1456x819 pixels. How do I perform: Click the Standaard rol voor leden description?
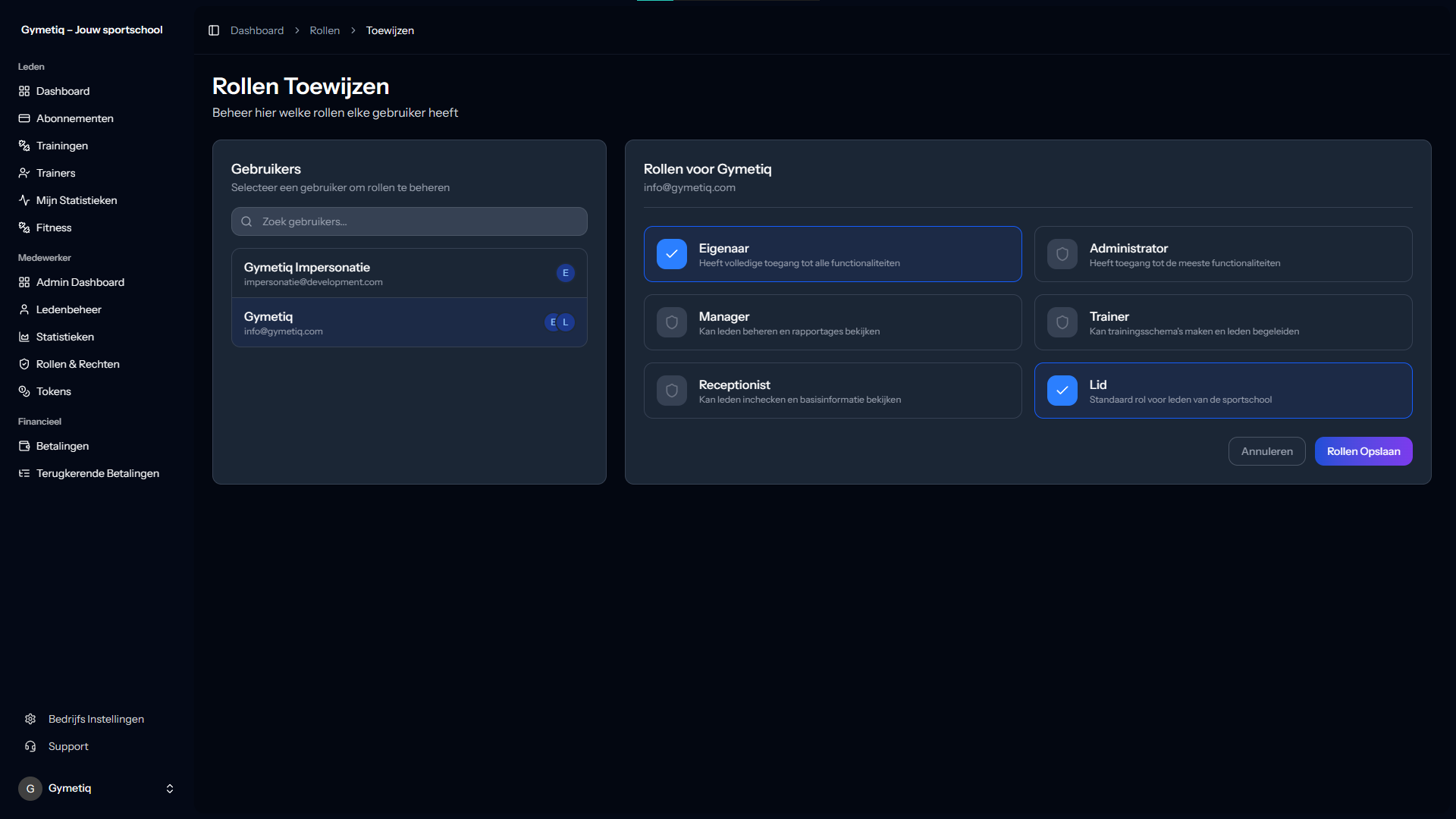pos(1181,400)
